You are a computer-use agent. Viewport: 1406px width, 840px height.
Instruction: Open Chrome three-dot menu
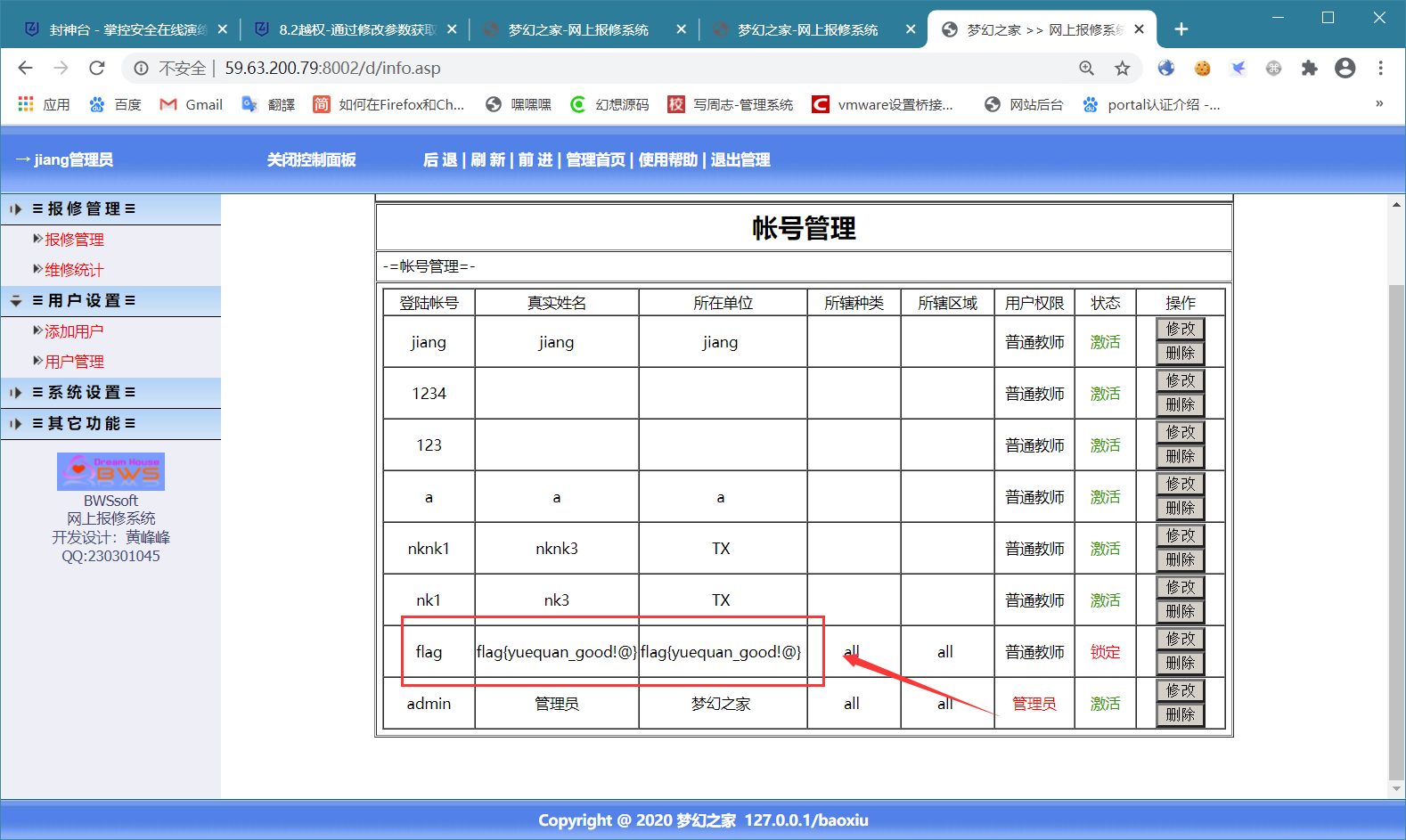[1380, 68]
